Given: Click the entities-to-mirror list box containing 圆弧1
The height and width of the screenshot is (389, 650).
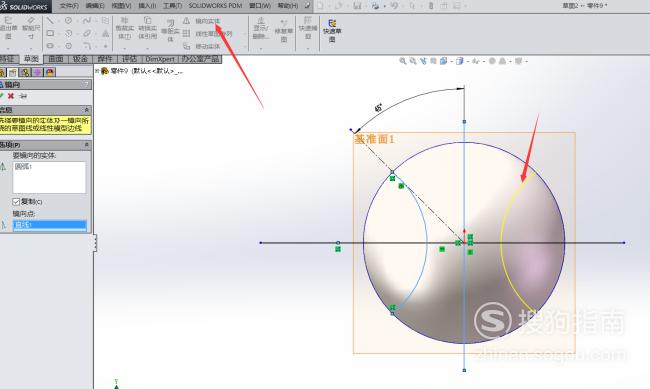Looking at the screenshot, I should pyautogui.click(x=49, y=177).
